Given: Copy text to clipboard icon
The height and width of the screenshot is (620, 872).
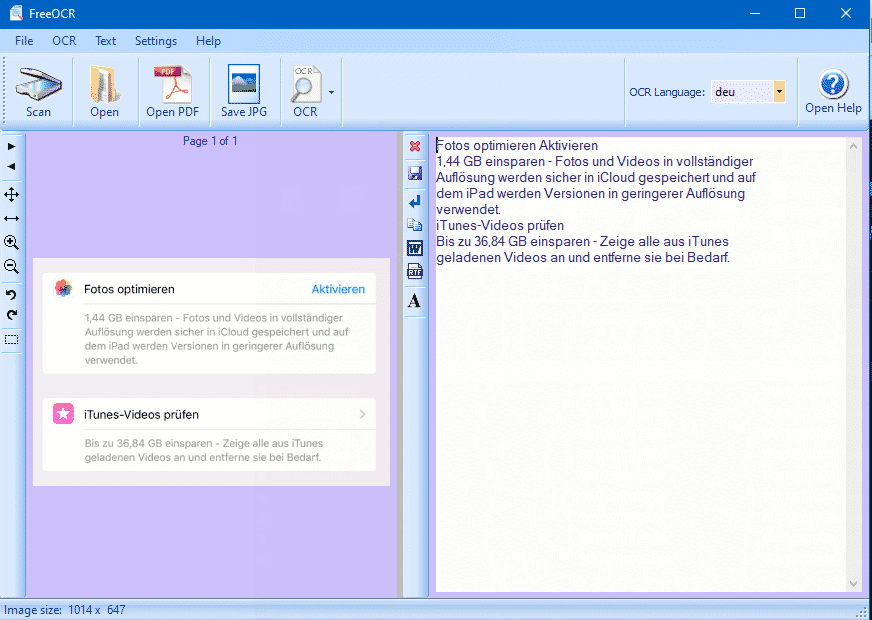Looking at the screenshot, I should (415, 224).
